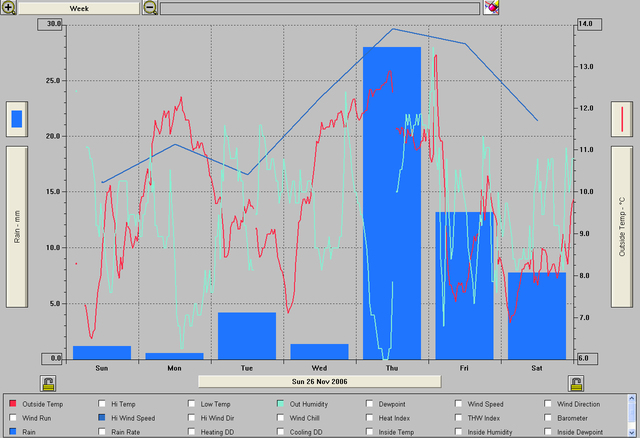640x438 pixels.
Task: Click the tall Thursday rain bar
Action: pos(391,200)
